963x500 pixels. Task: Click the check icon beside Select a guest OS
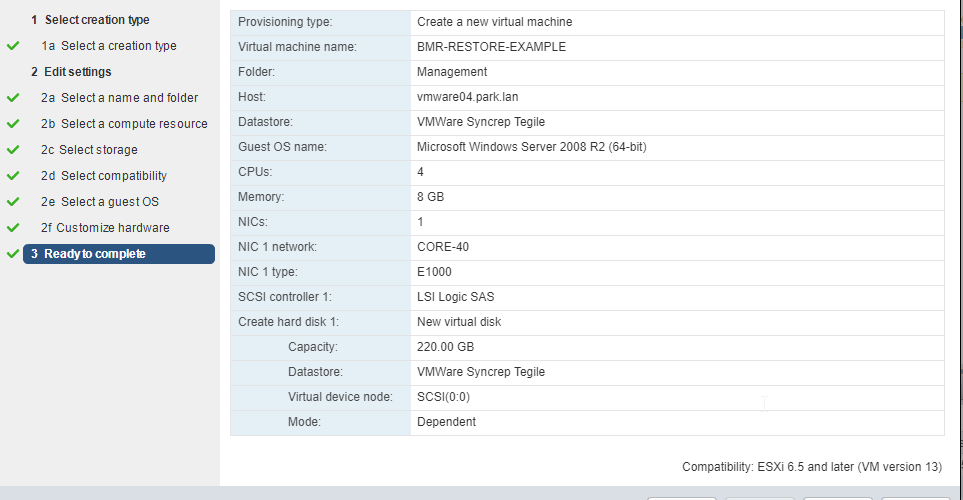pyautogui.click(x=13, y=201)
